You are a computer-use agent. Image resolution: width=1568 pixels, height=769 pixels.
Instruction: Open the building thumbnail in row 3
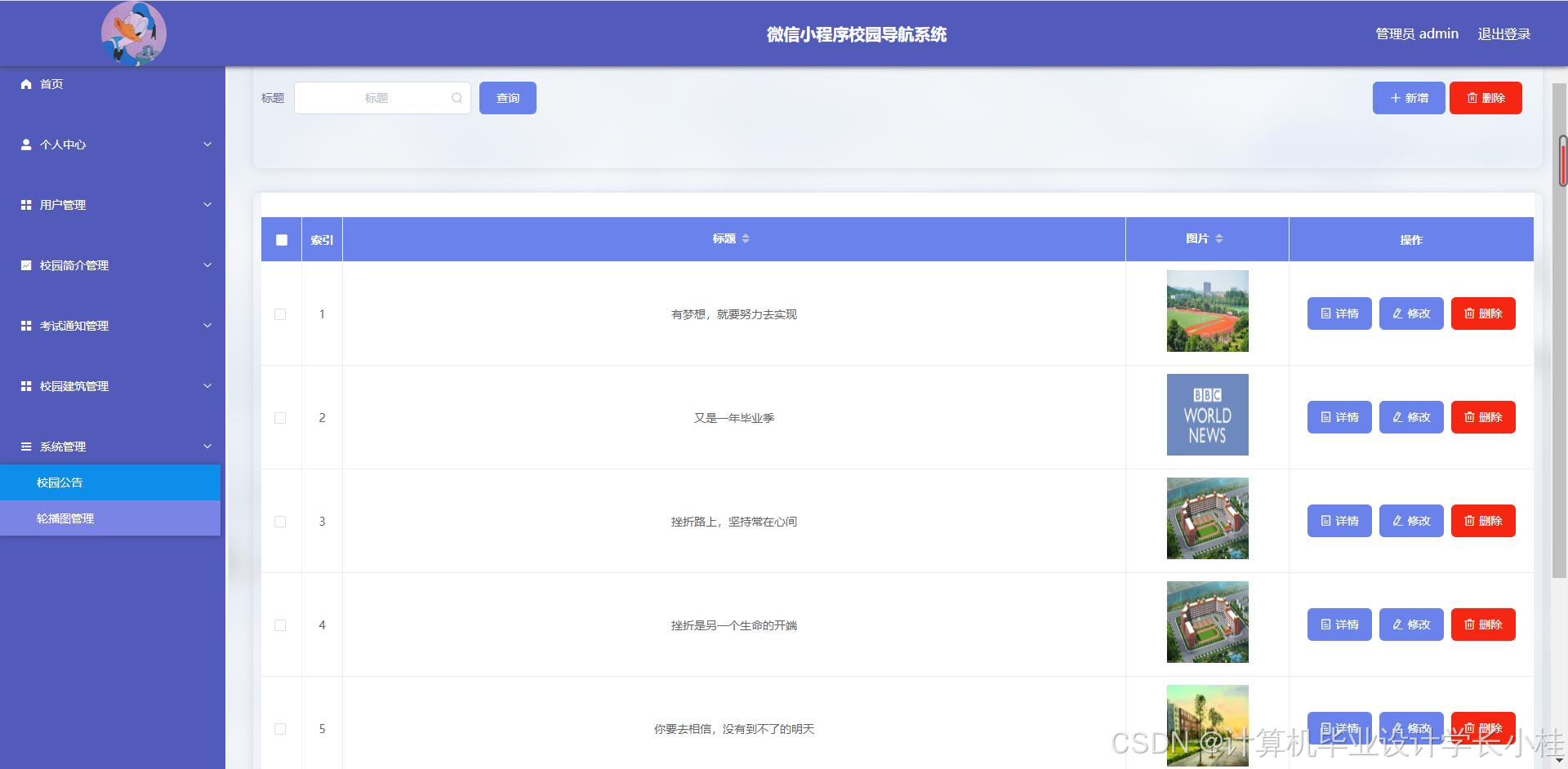1208,518
